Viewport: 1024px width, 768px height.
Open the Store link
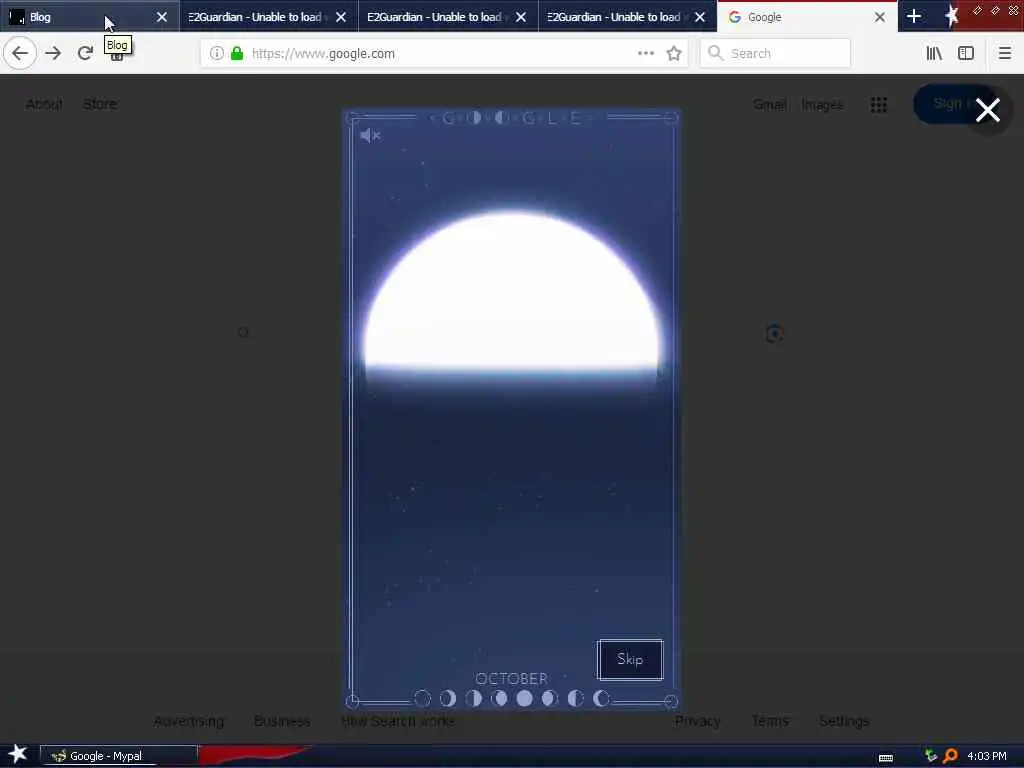click(x=100, y=104)
